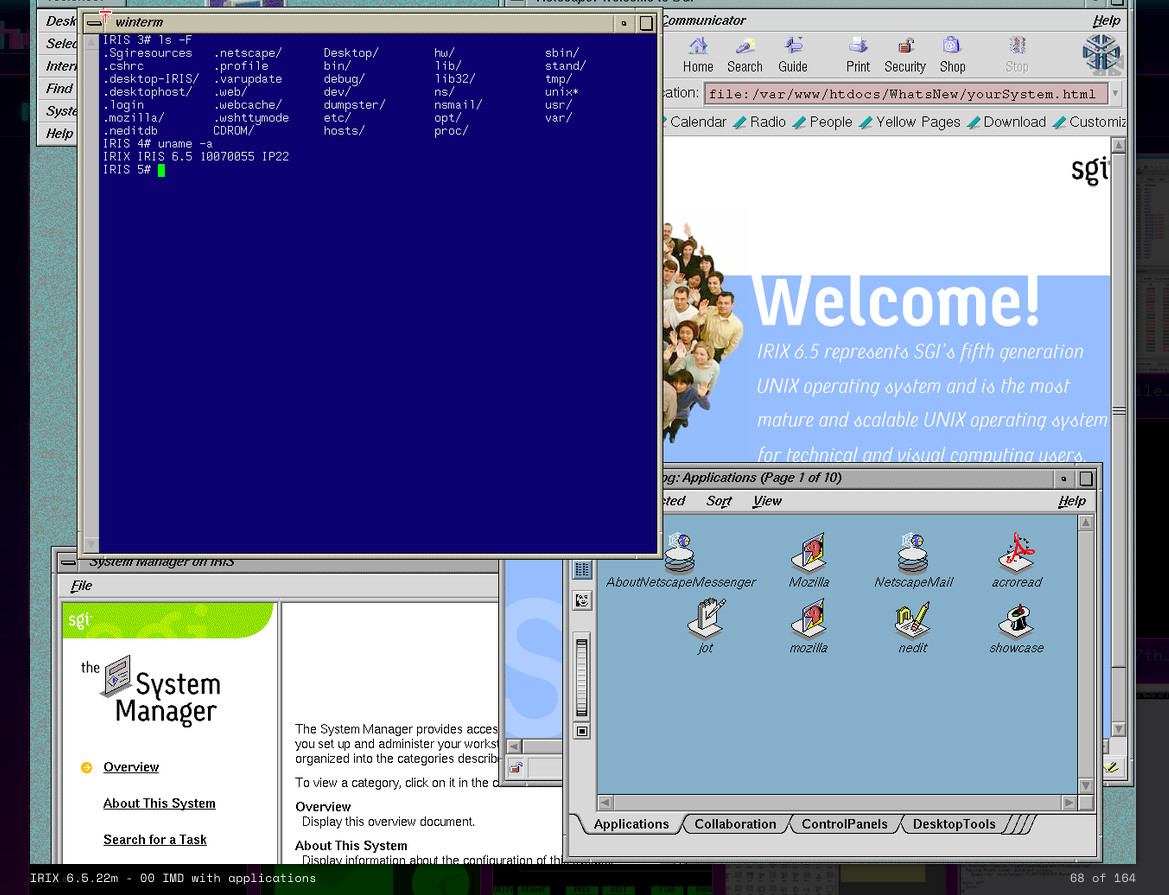1169x895 pixels.
Task: Click the Shop toolbar icon
Action: pos(952,55)
